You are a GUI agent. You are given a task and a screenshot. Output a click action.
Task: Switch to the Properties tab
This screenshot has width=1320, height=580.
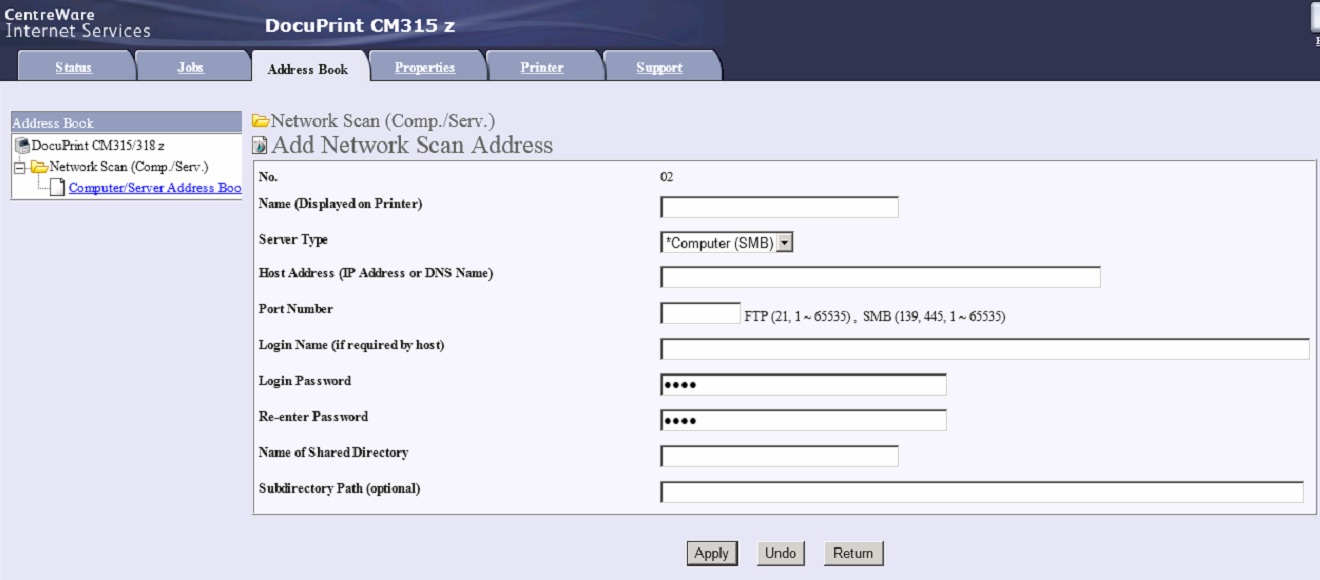(425, 67)
